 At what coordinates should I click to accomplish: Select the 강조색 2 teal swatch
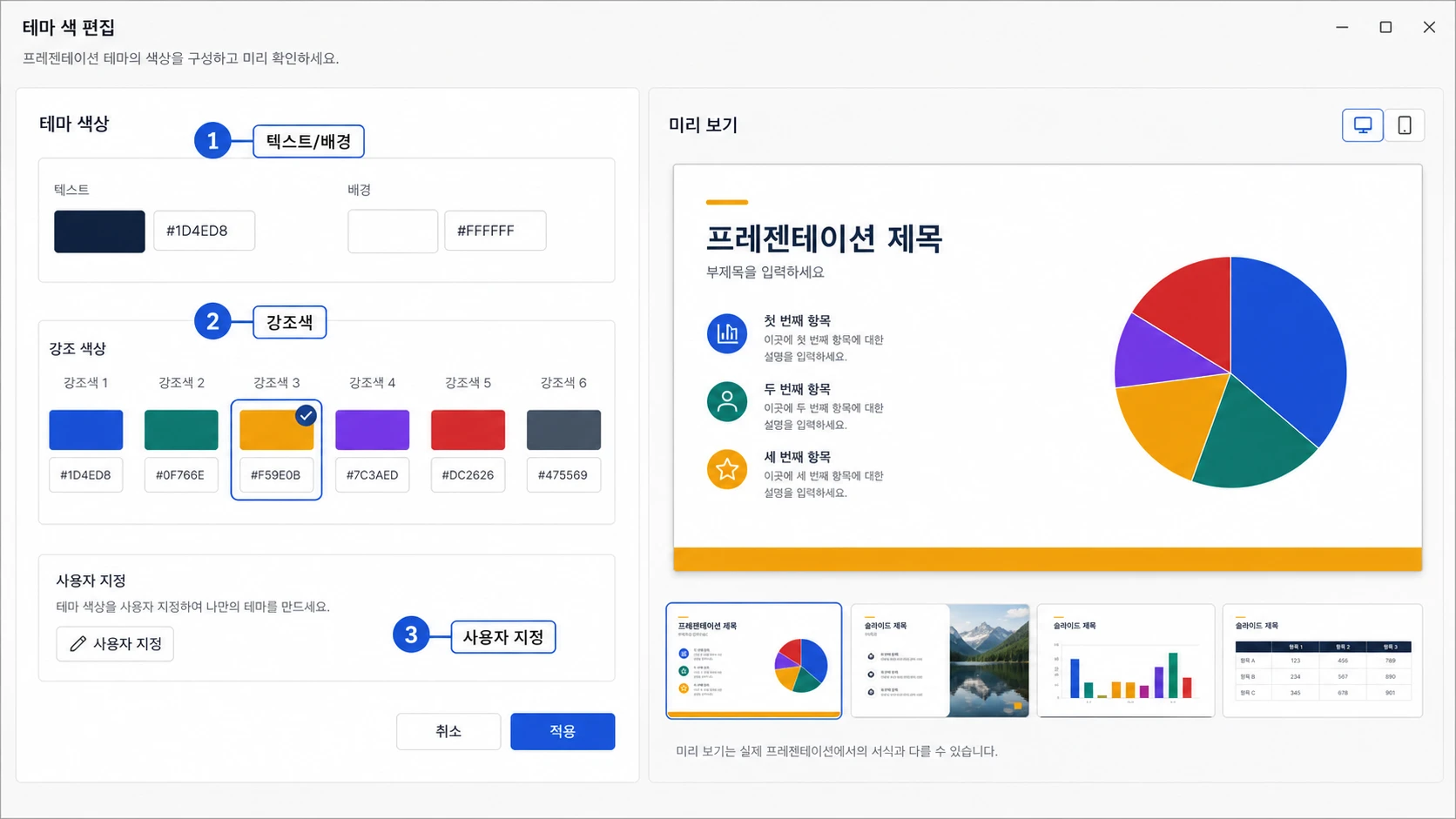pyautogui.click(x=181, y=430)
